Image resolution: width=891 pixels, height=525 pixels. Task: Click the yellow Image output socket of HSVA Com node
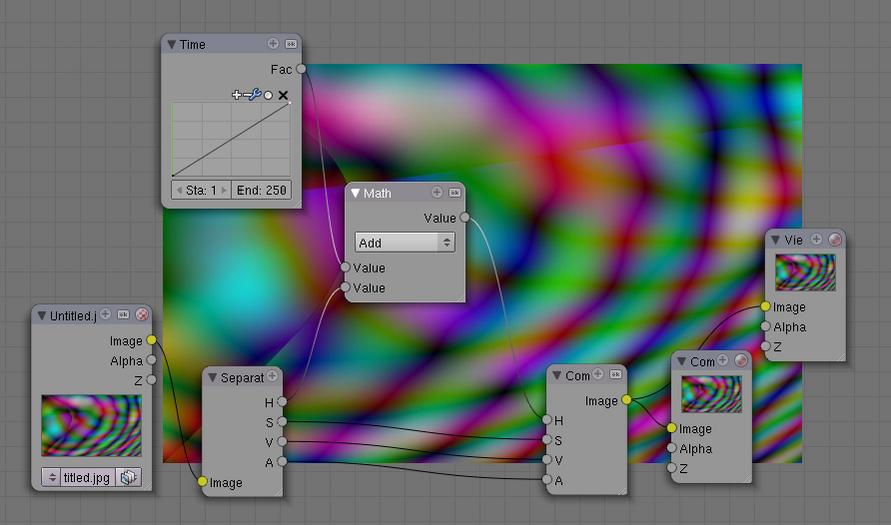626,400
